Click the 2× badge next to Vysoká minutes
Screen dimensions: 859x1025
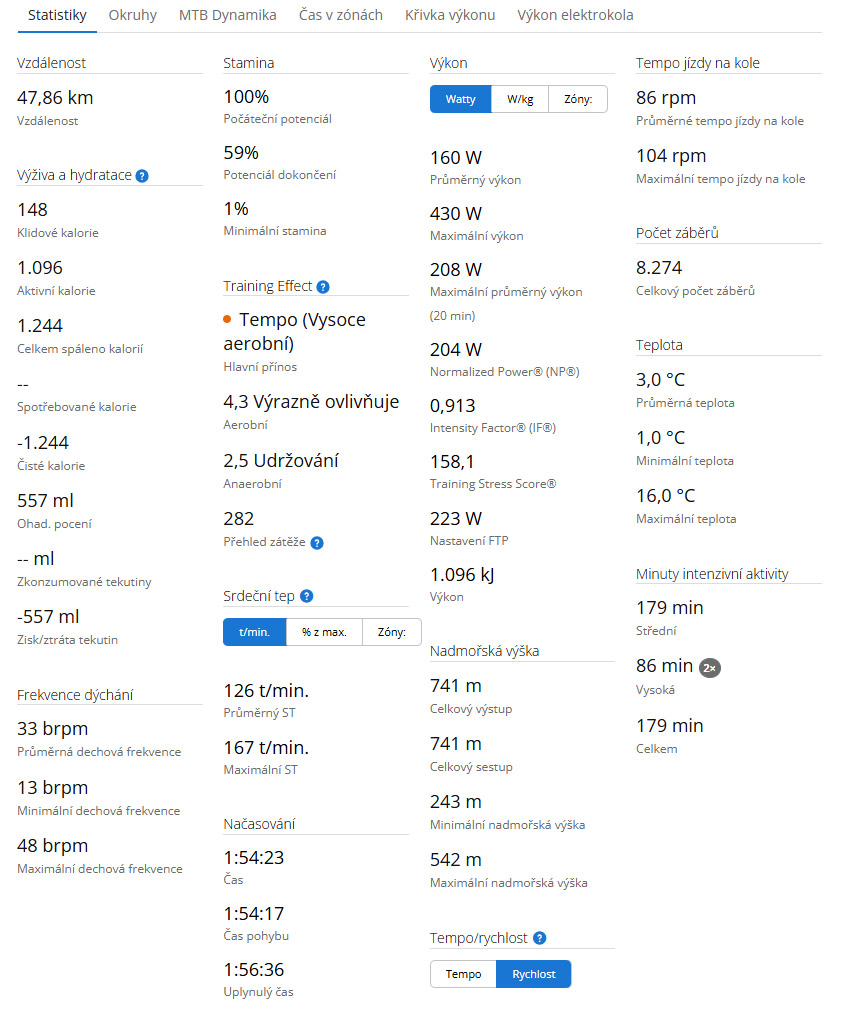[x=709, y=667]
